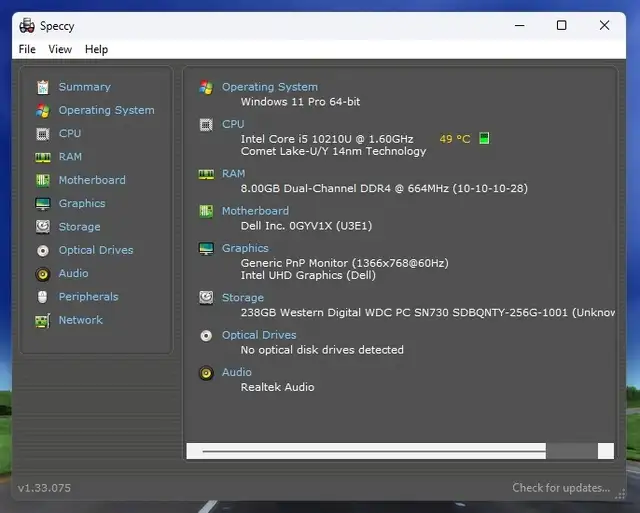This screenshot has width=640, height=513.
Task: Click Check for updates link
Action: click(561, 488)
